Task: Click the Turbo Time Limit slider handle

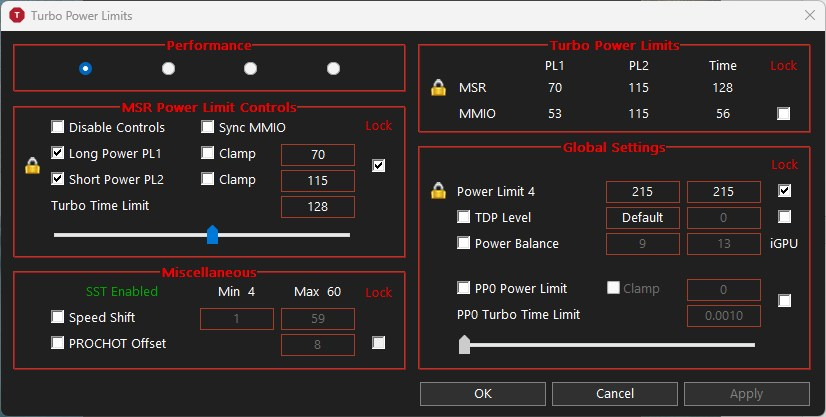Action: pyautogui.click(x=212, y=235)
